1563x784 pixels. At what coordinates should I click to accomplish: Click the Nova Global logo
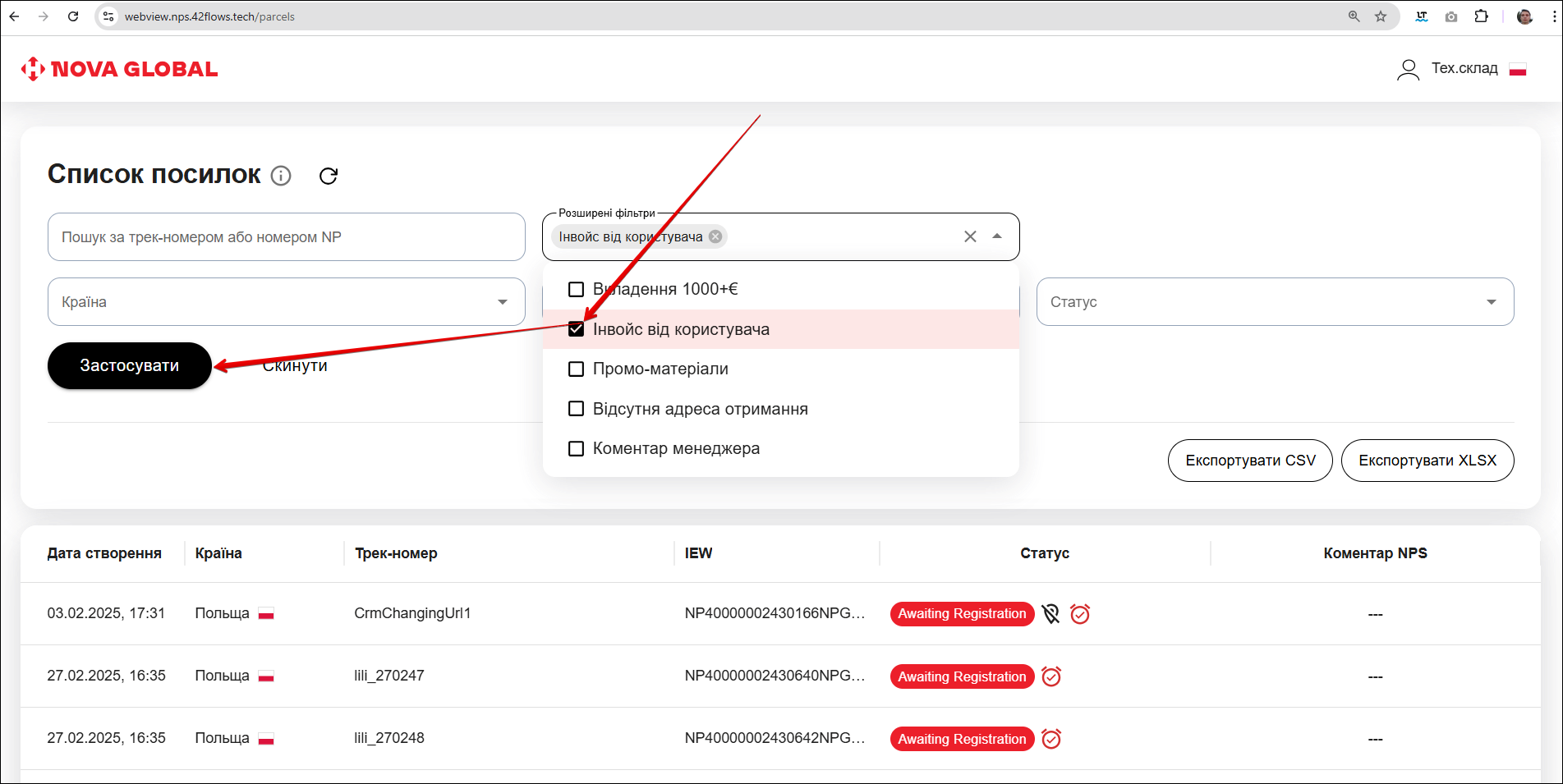point(120,69)
